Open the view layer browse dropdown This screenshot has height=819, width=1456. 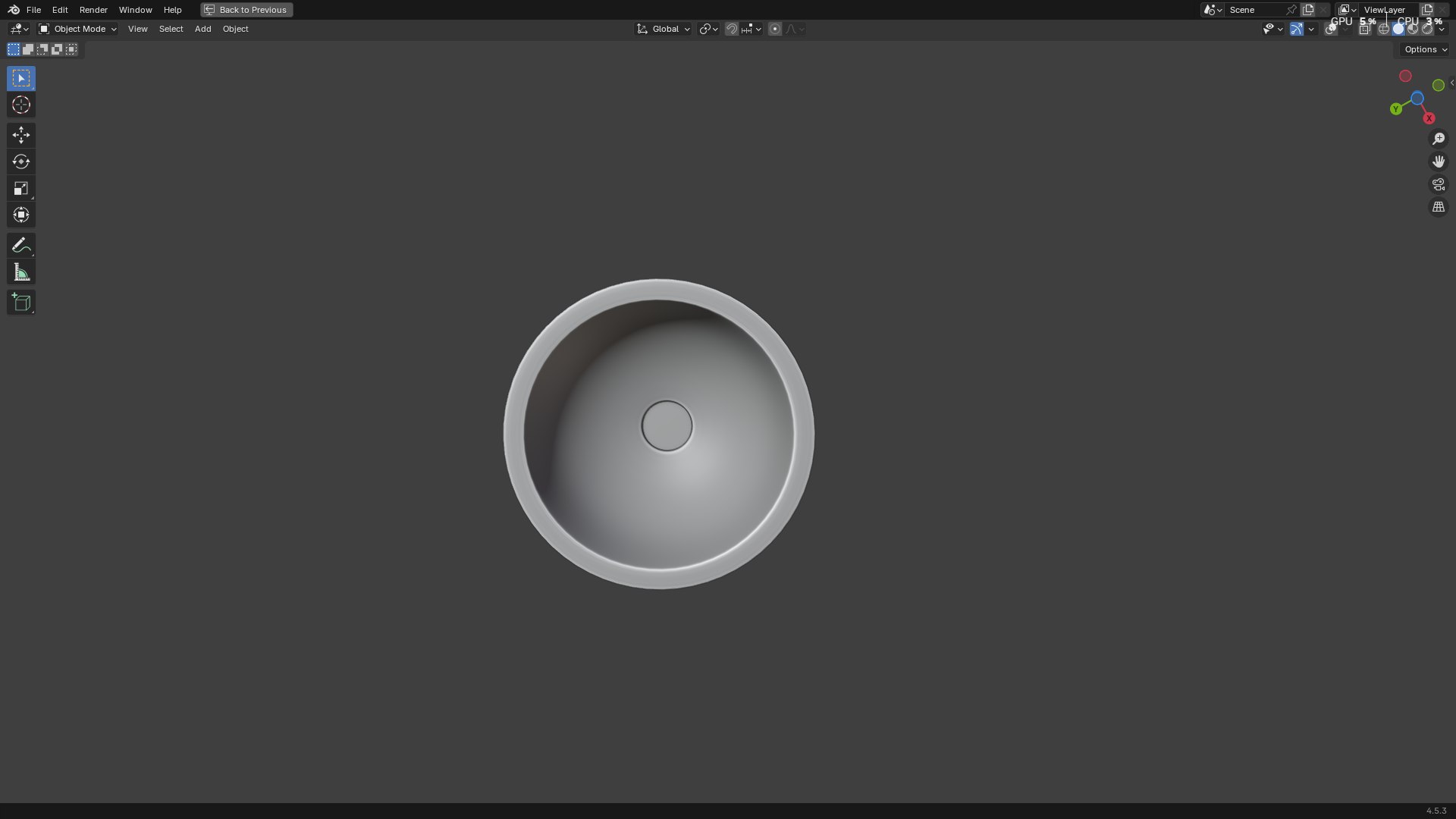point(1348,10)
